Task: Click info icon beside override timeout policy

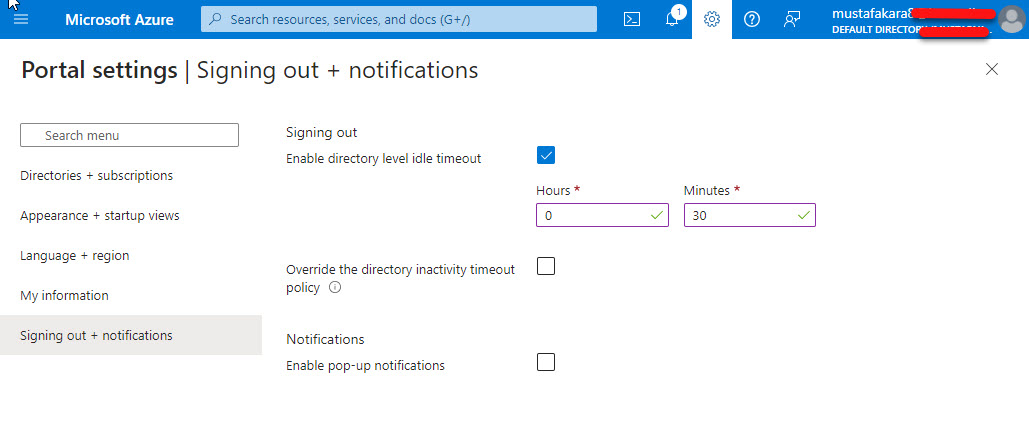Action: pos(335,288)
